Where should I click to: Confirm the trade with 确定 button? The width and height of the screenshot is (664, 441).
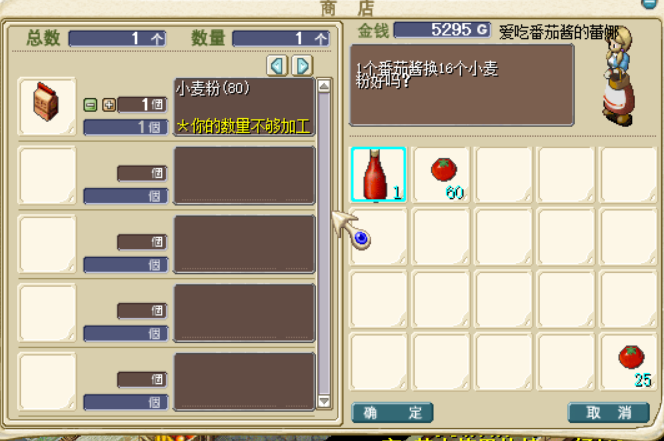point(393,412)
